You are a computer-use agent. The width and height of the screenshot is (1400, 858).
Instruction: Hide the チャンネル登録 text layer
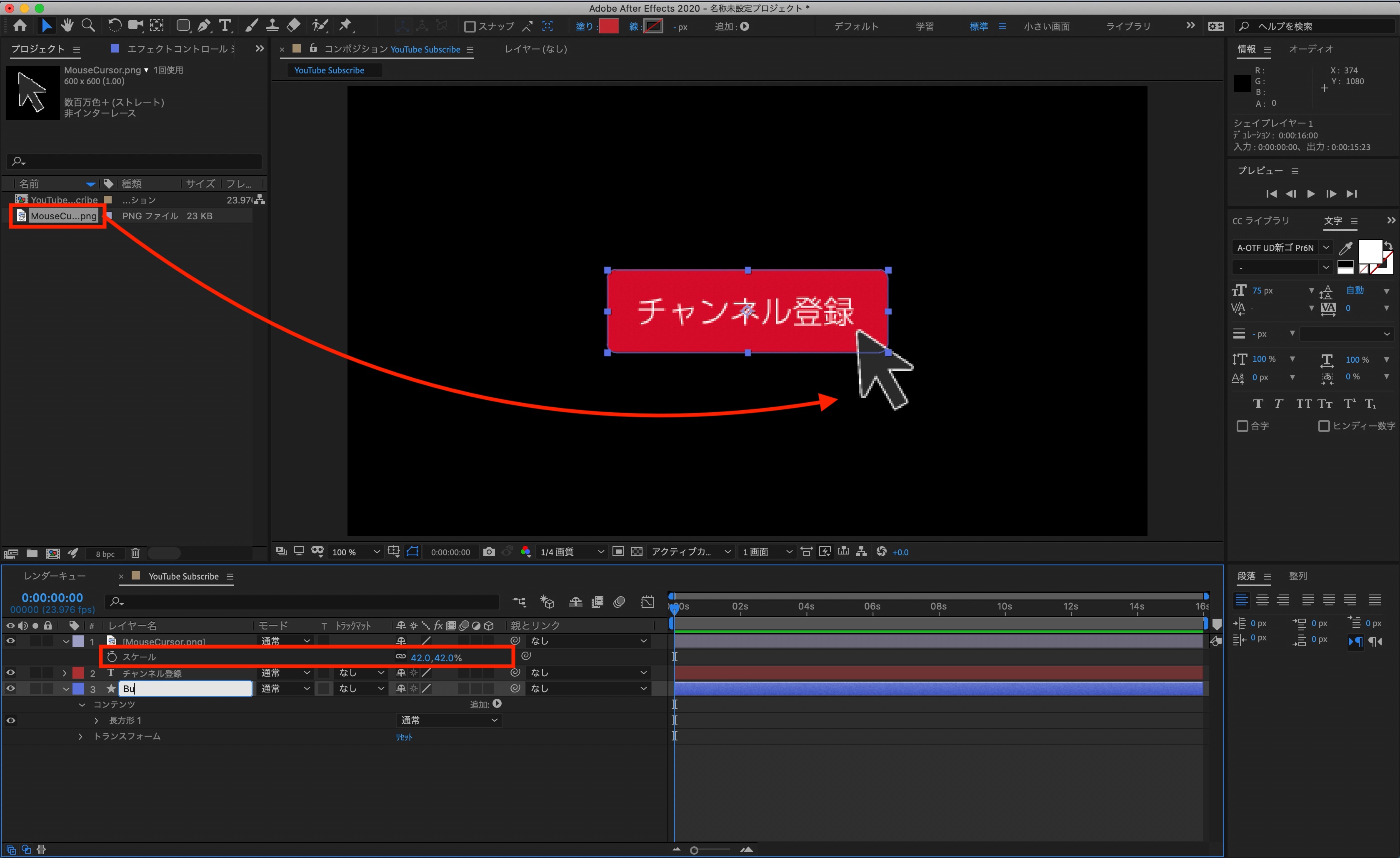pos(10,672)
